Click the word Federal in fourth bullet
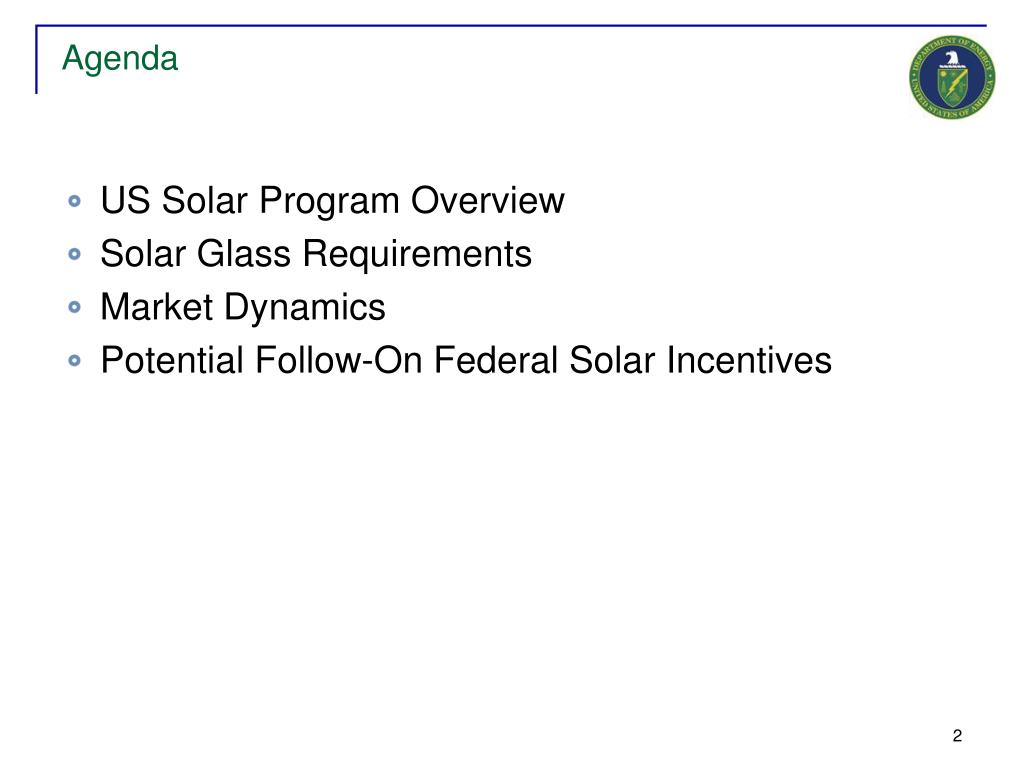This screenshot has width=1024, height=768. coord(496,360)
